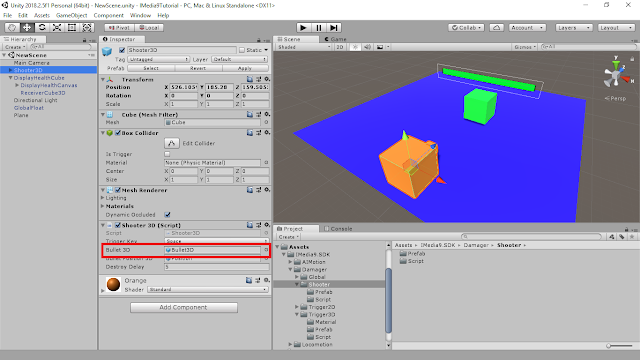The height and width of the screenshot is (360, 640).
Task: Enable the Is Trigger checkbox
Action: point(167,154)
